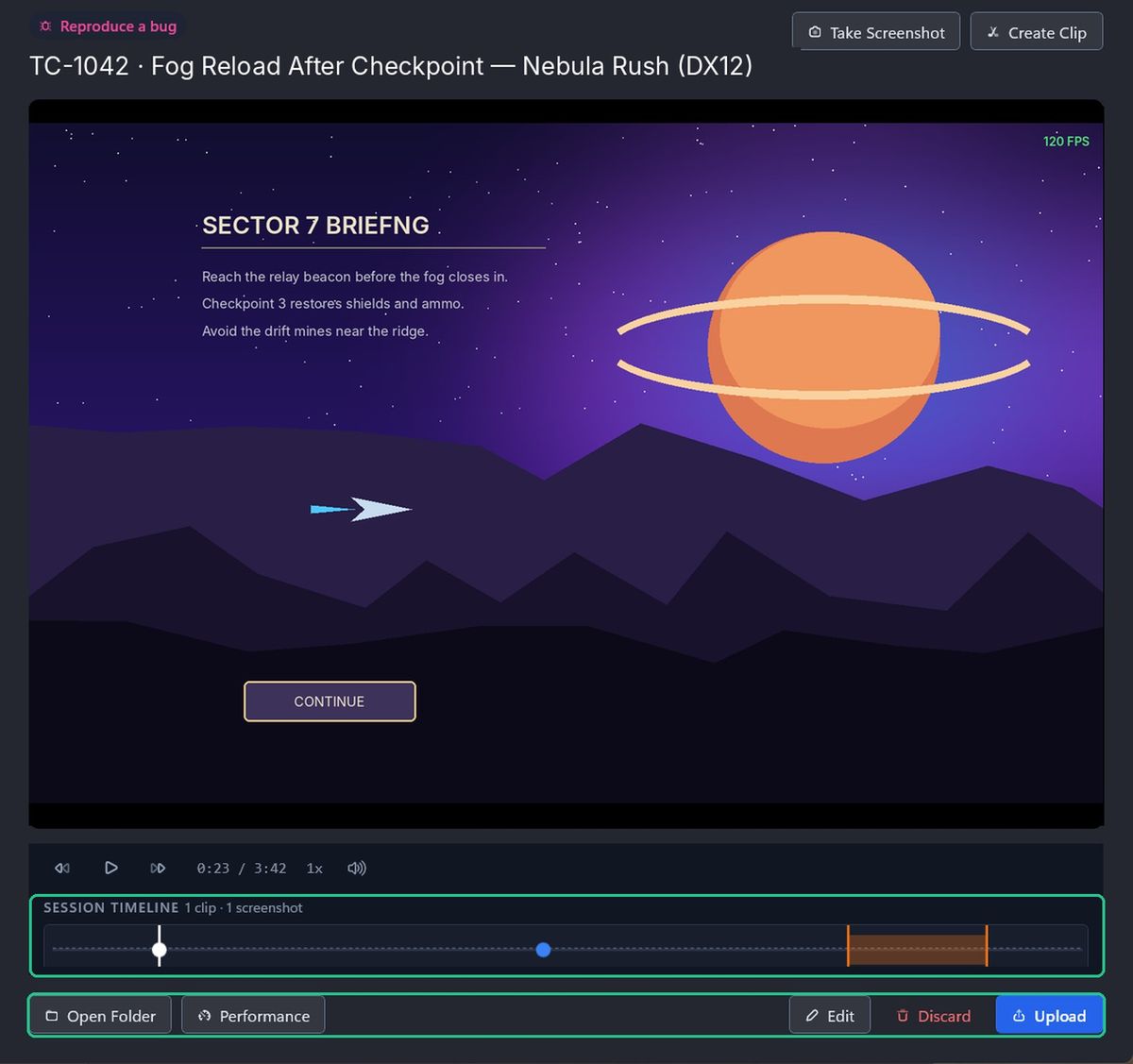The width and height of the screenshot is (1133, 1064).
Task: Click the spaceship in the game view
Action: tap(362, 509)
